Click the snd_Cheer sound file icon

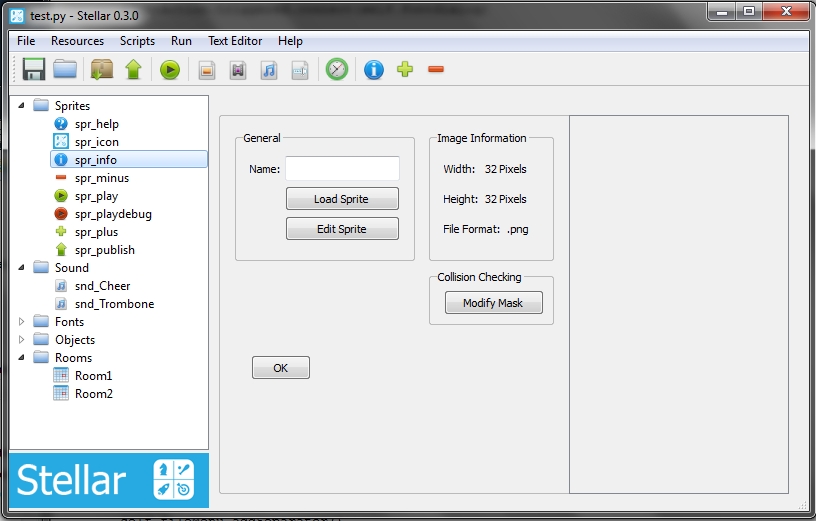61,286
